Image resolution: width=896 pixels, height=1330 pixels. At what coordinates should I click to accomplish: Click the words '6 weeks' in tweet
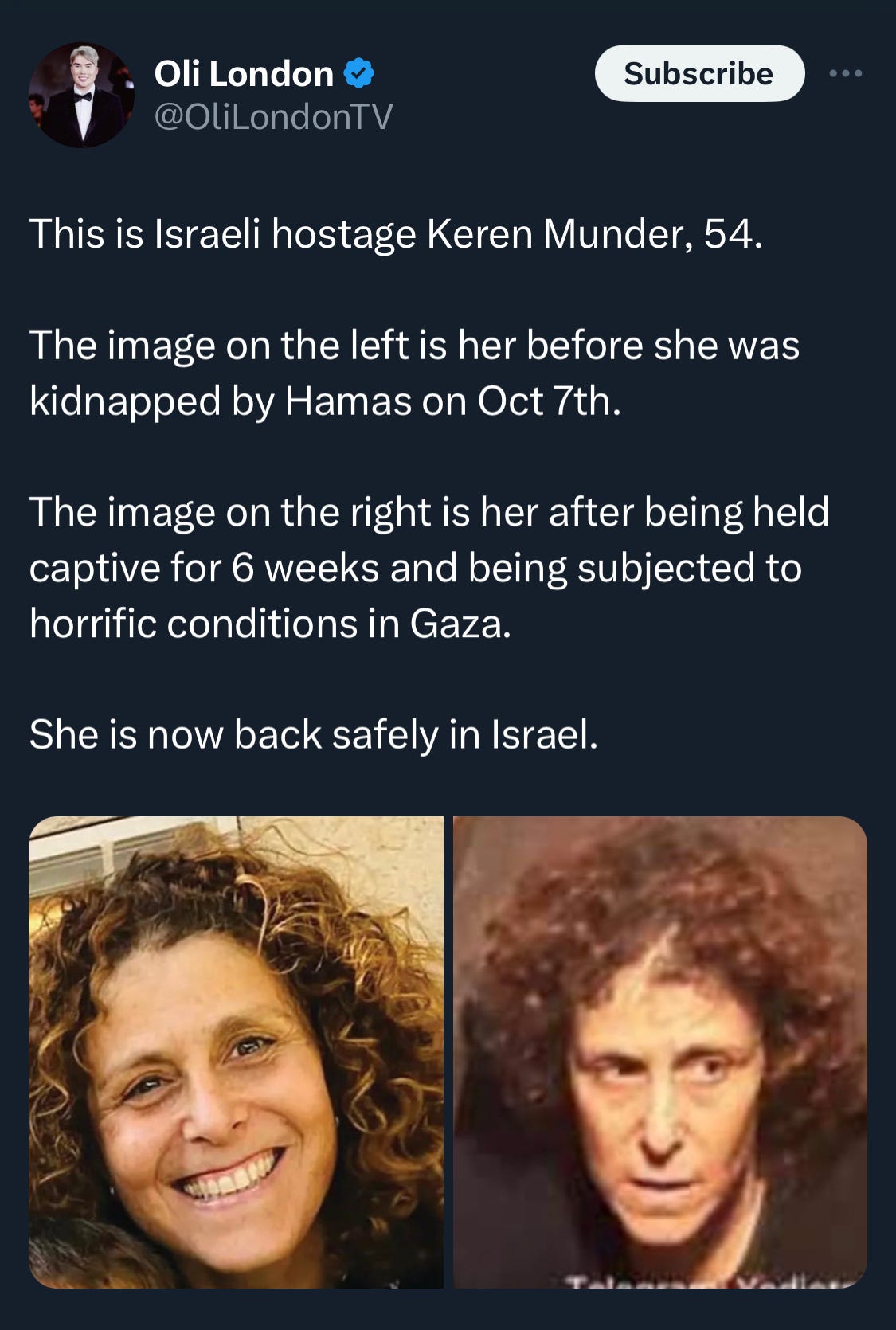click(x=305, y=568)
